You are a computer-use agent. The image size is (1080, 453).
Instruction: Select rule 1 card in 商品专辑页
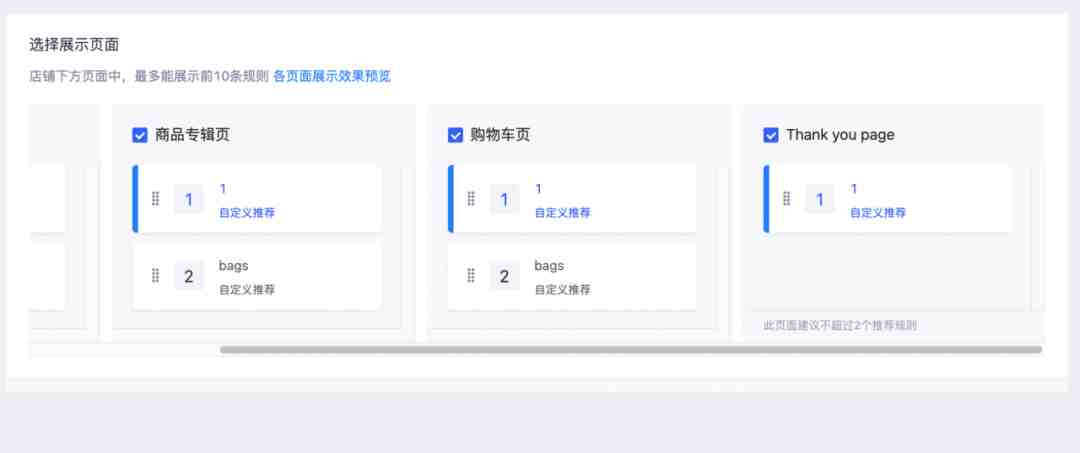256,199
